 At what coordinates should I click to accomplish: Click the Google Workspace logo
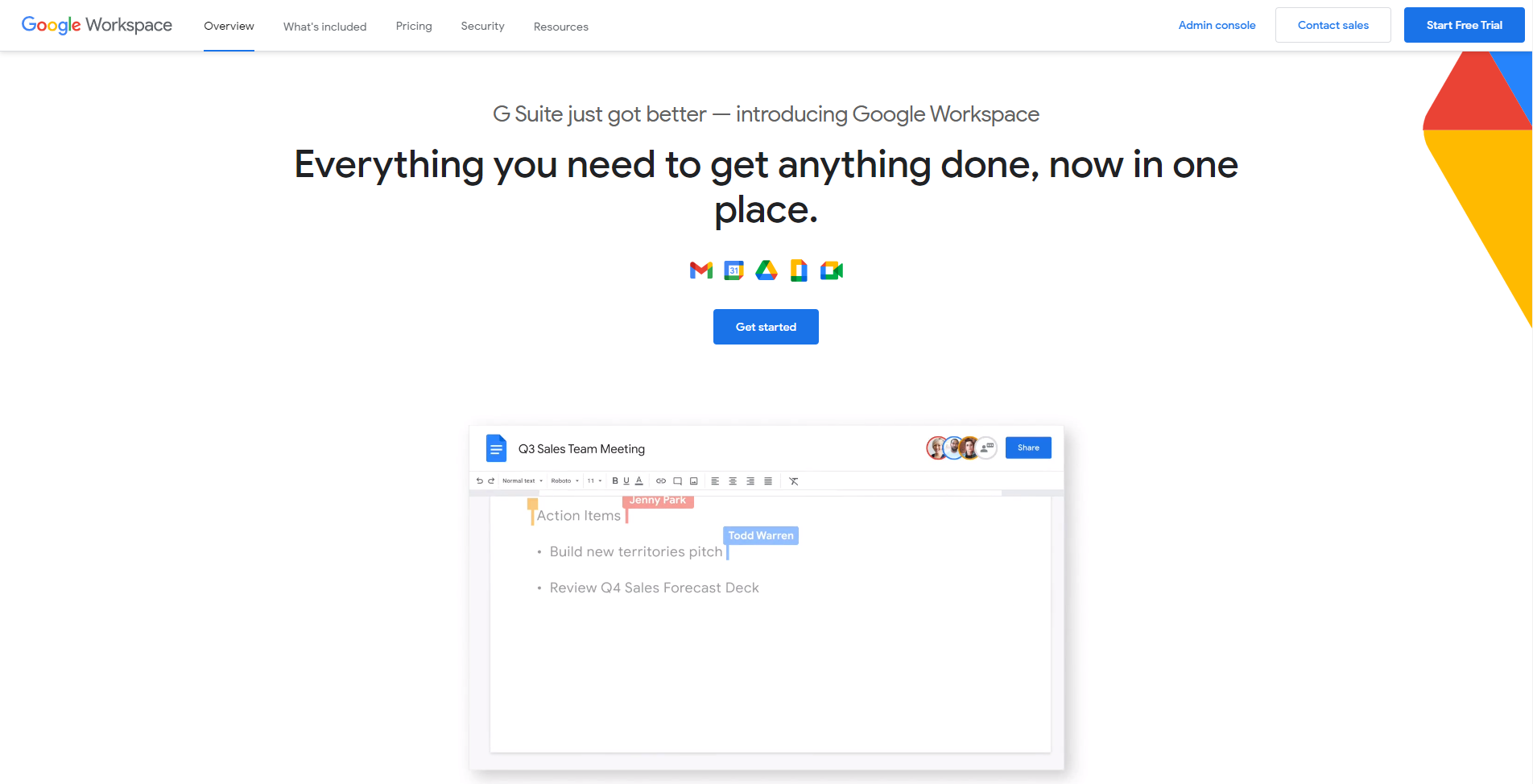tap(97, 25)
